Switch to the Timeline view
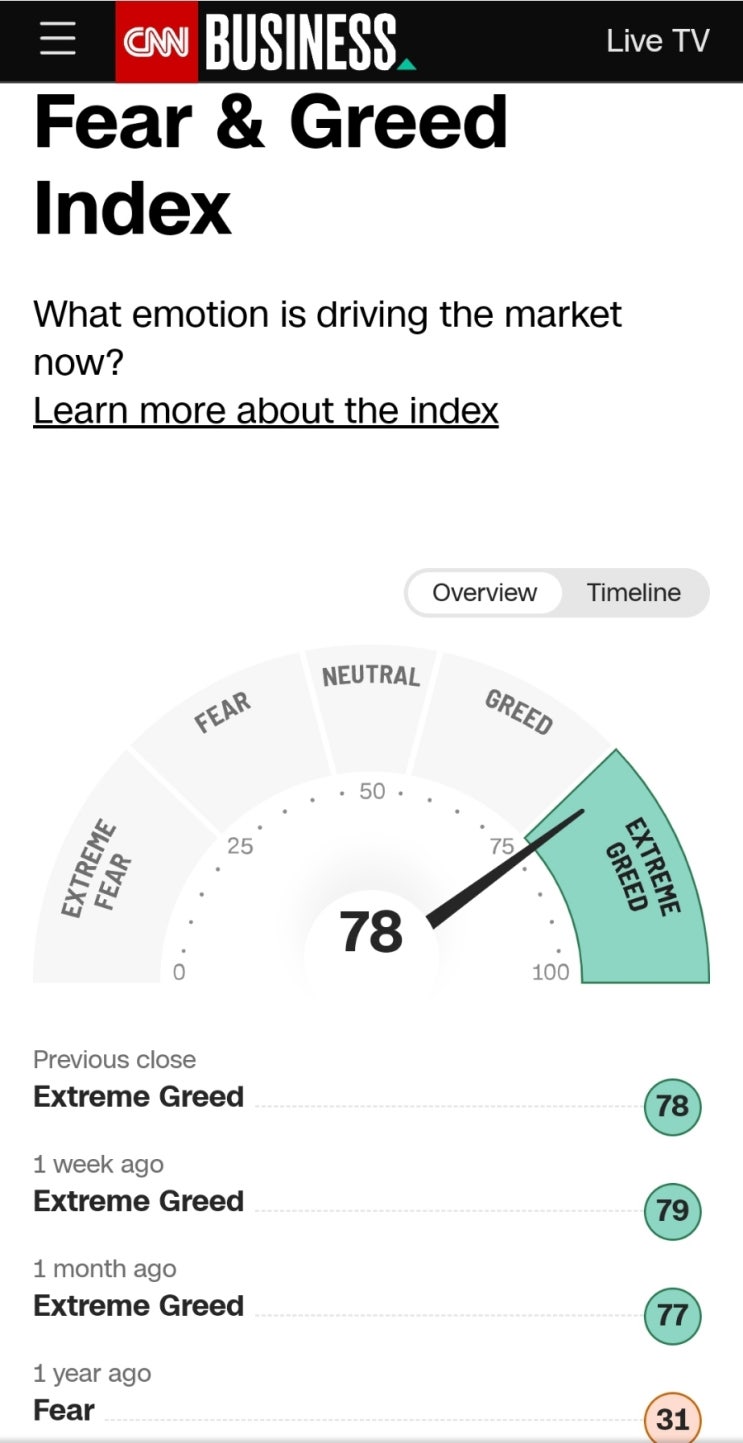The height and width of the screenshot is (1443, 743). coord(633,593)
